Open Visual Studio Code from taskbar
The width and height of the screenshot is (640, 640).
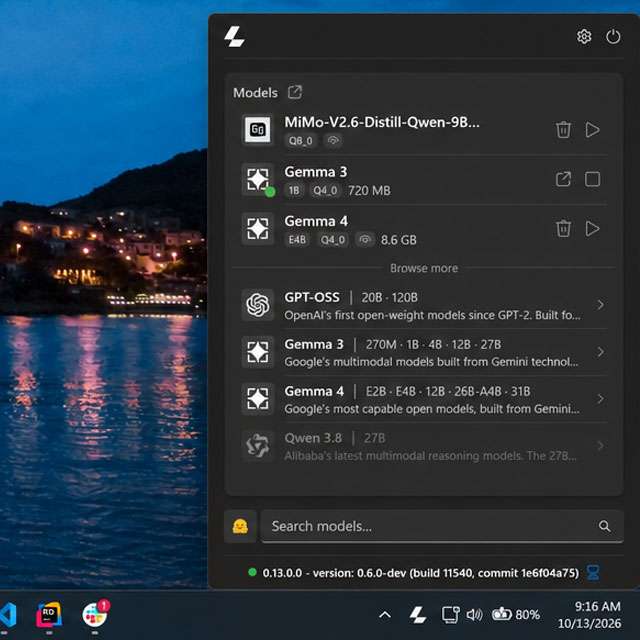click(x=7, y=615)
